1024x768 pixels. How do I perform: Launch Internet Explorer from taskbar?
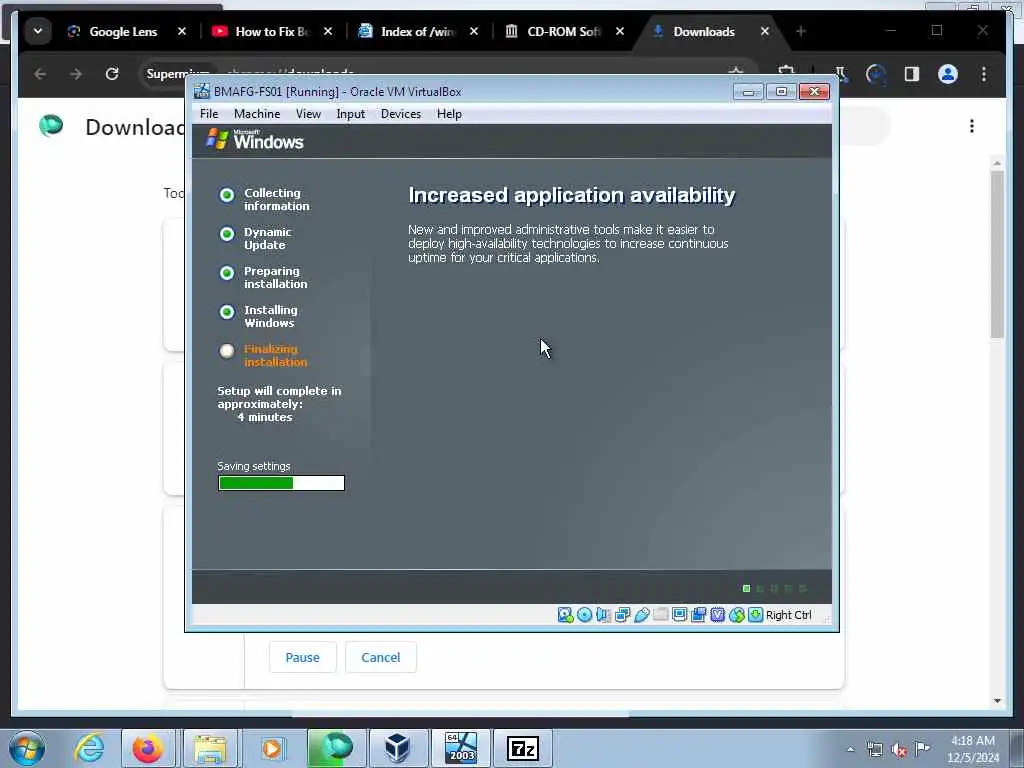[89, 748]
